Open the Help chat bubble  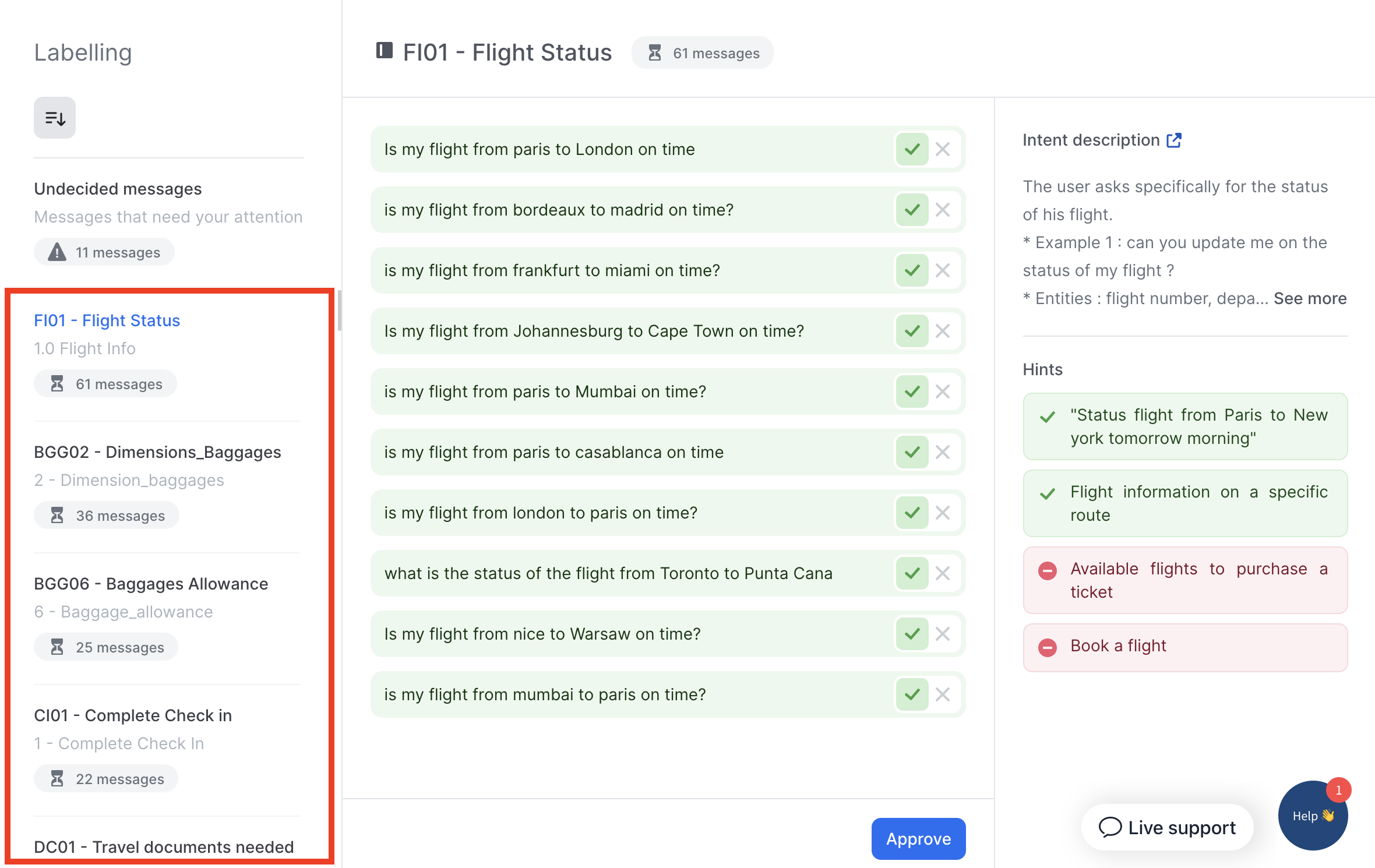[x=1312, y=816]
